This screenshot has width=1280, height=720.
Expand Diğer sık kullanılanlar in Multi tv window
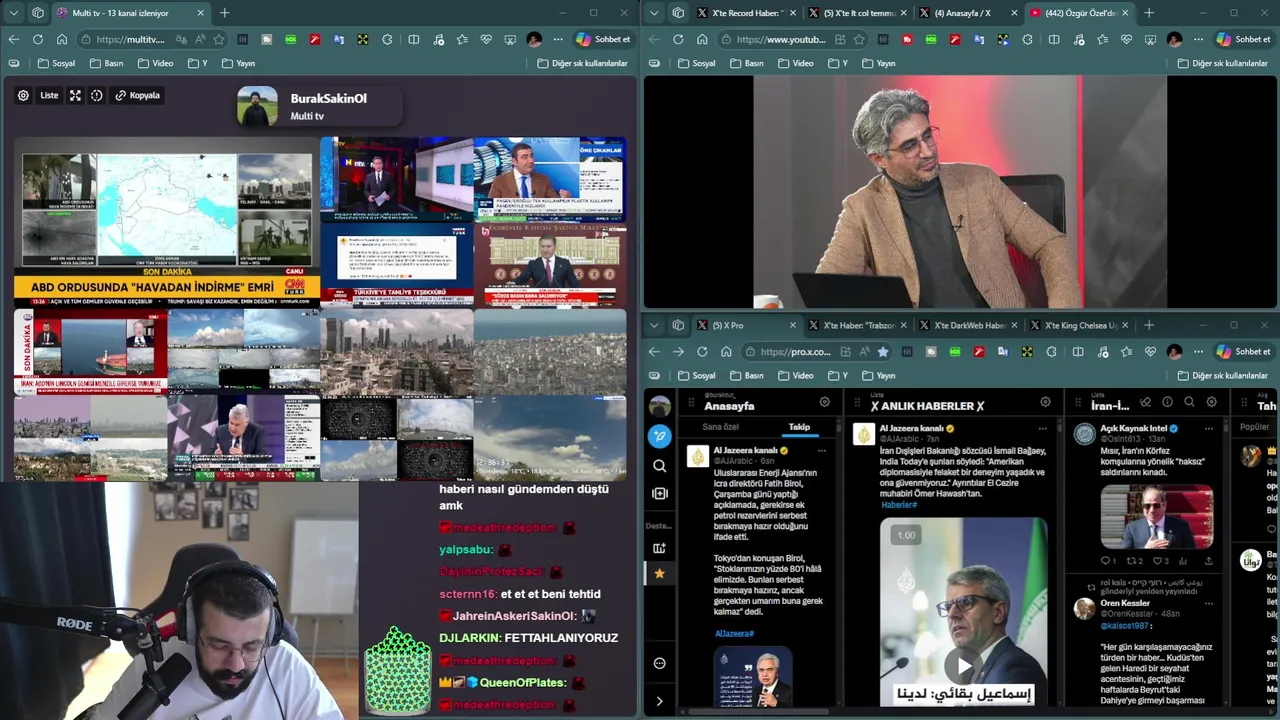coord(582,63)
